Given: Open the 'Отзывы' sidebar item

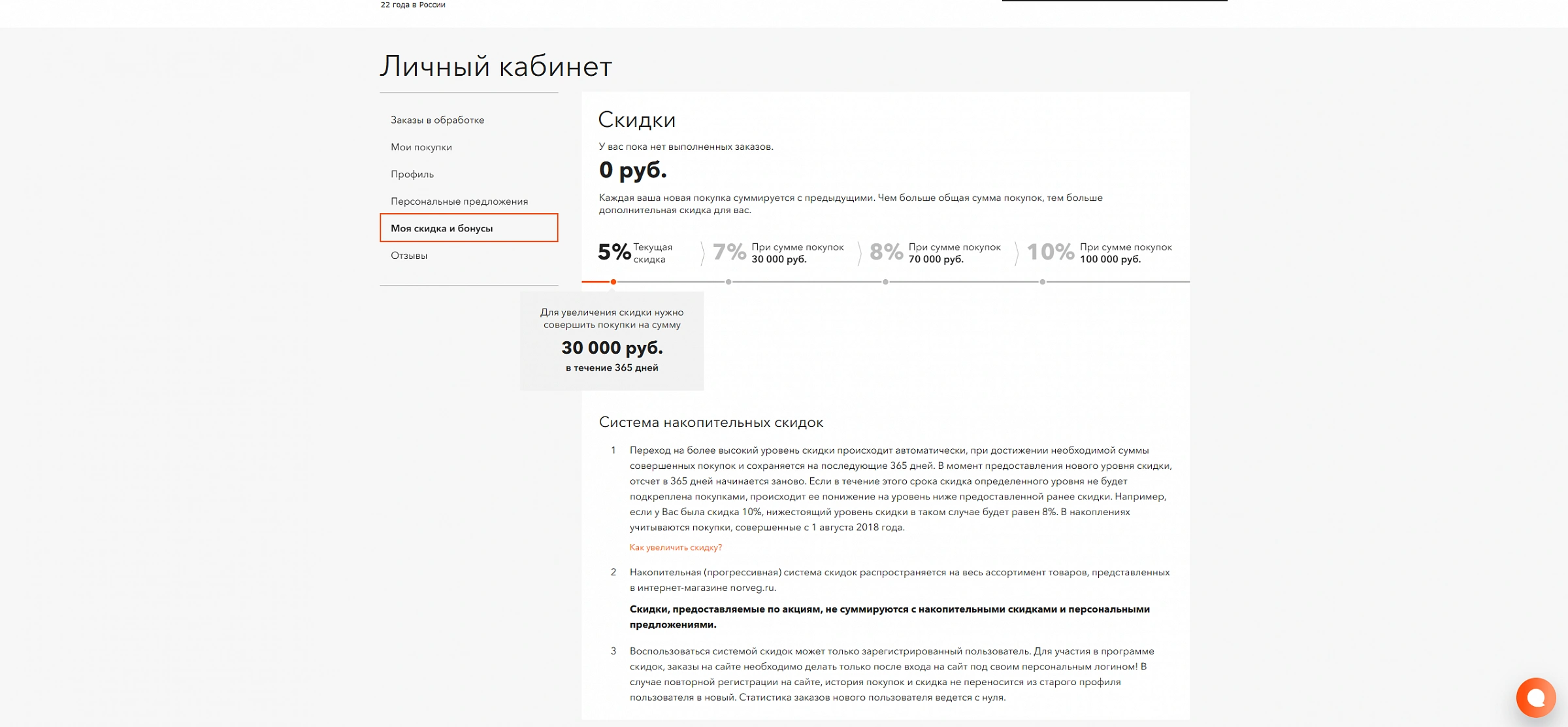Looking at the screenshot, I should [408, 256].
